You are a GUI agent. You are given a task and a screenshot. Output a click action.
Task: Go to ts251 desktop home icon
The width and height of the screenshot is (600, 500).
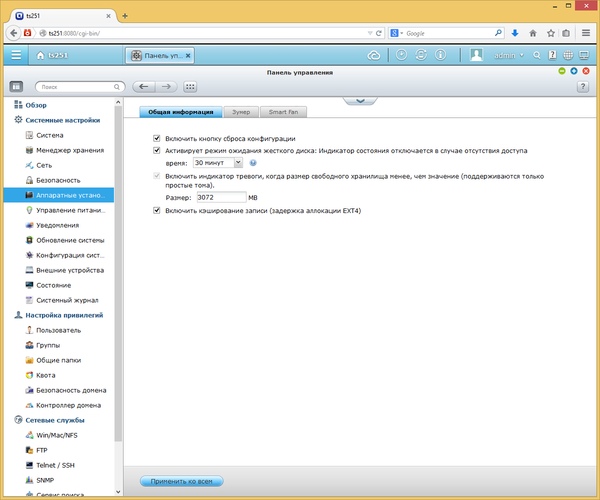[40, 55]
